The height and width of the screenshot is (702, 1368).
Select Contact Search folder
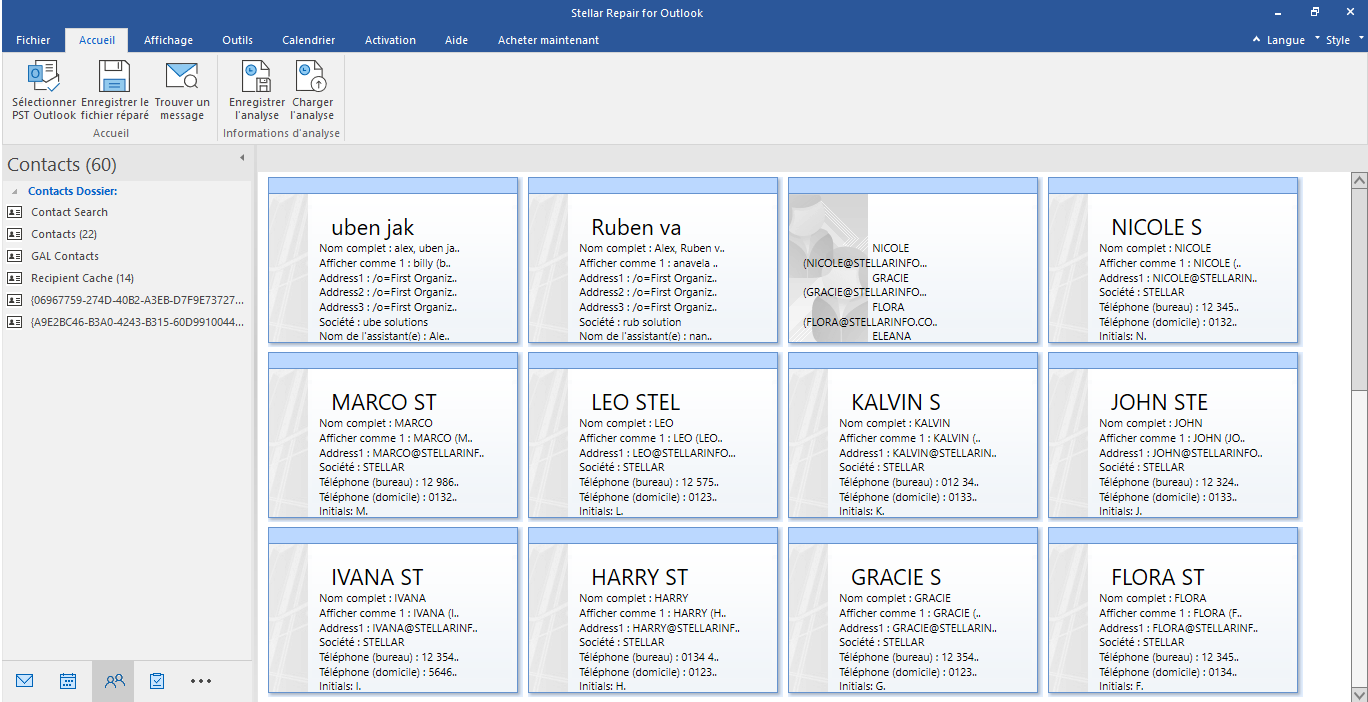click(69, 212)
